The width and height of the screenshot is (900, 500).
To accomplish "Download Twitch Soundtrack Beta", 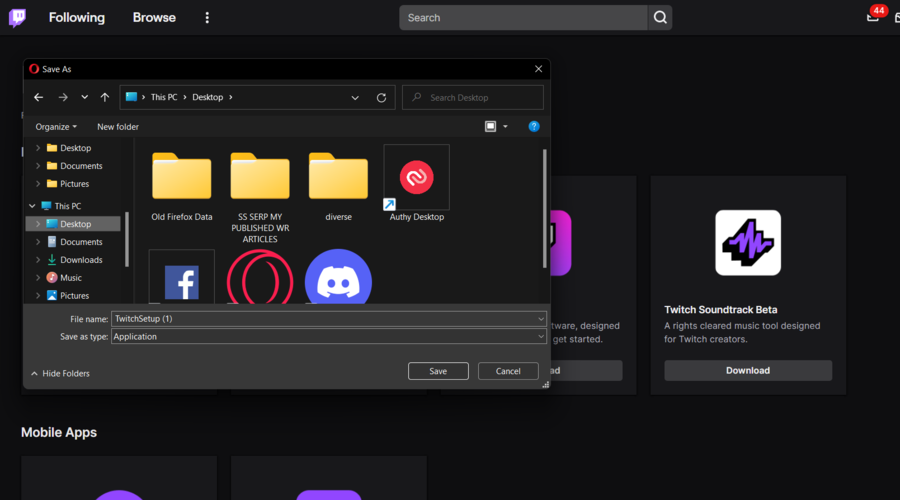I will pos(748,371).
